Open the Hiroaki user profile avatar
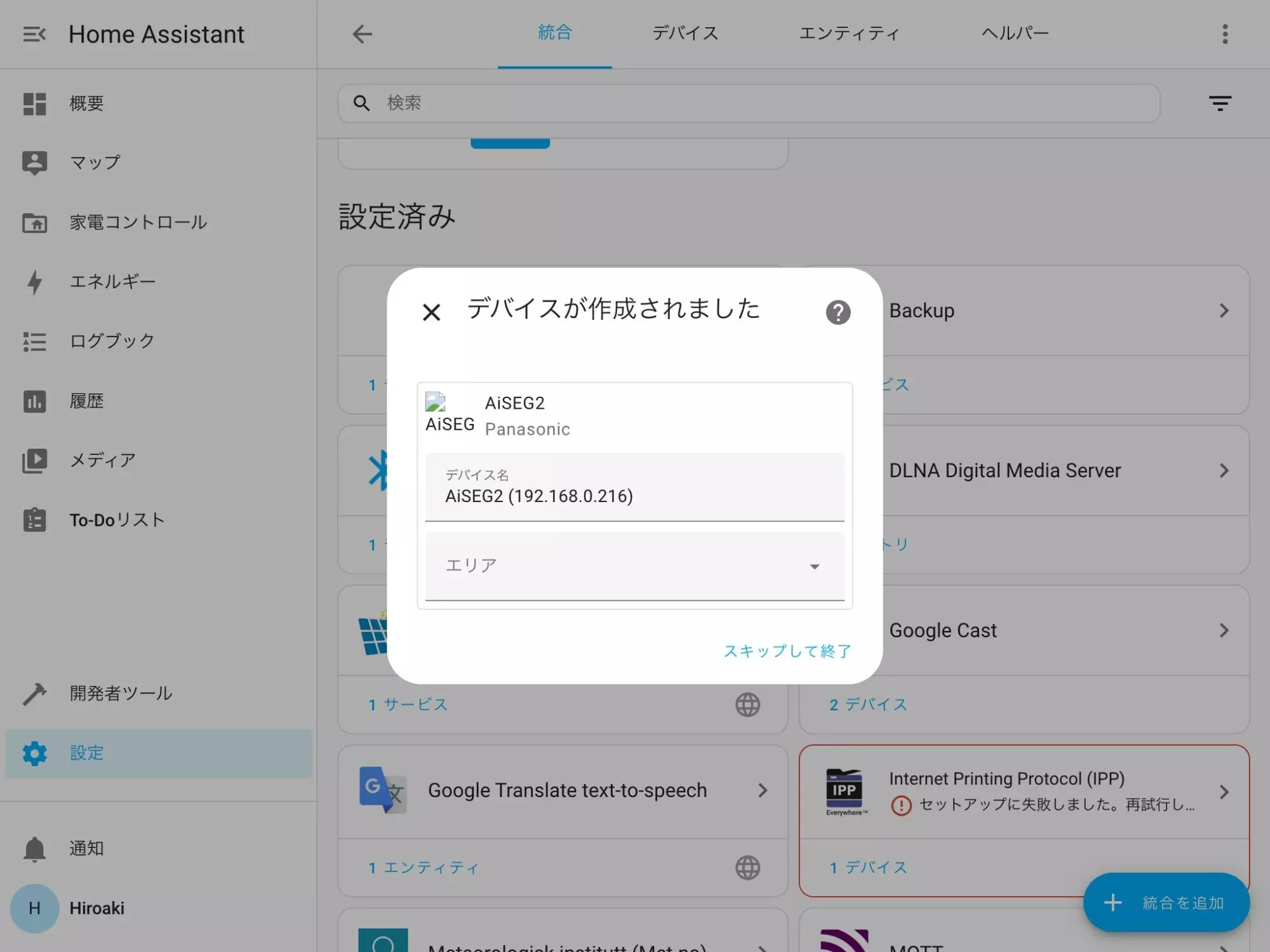 click(x=34, y=908)
